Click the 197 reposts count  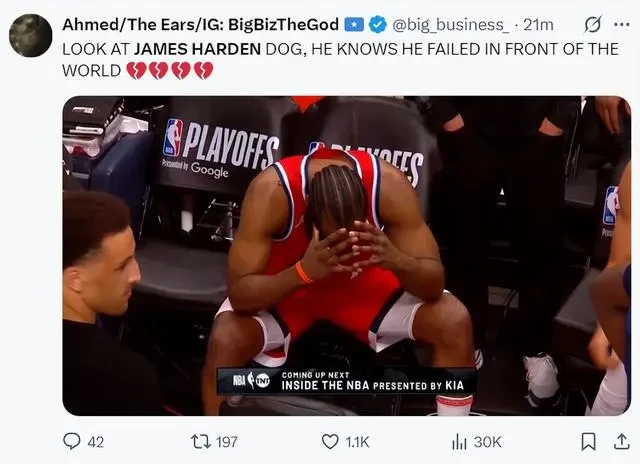click(x=227, y=442)
